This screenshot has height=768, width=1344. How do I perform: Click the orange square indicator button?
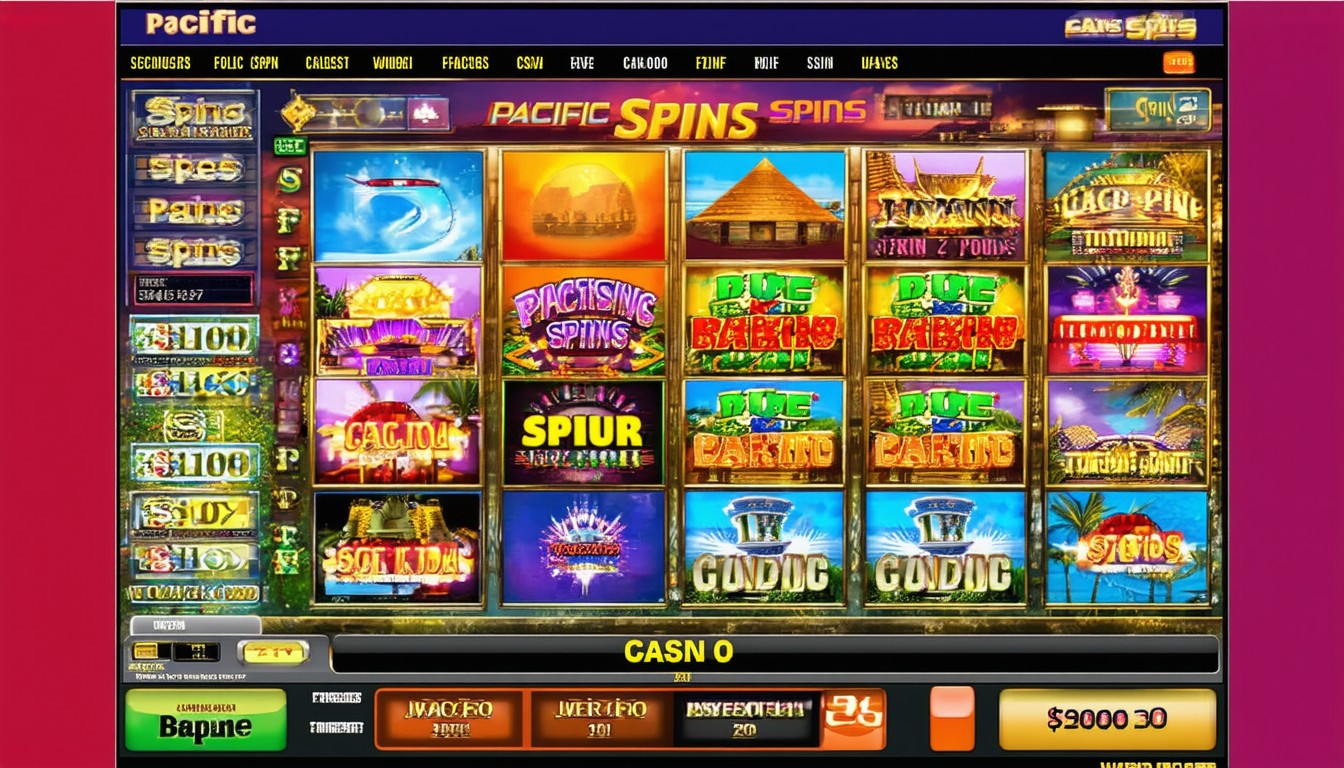point(951,718)
